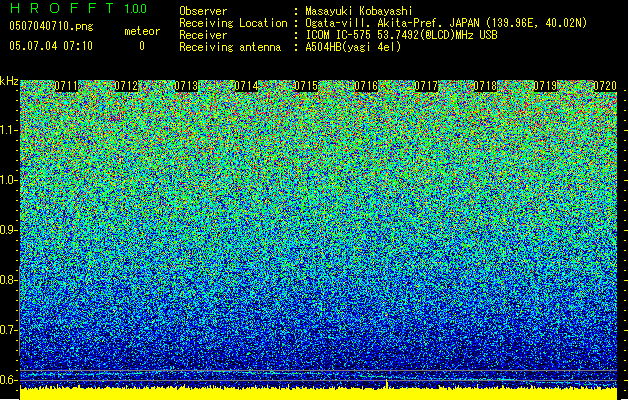This screenshot has width=629, height=400.
Task: Click the Receiver label
Action: 203,35
